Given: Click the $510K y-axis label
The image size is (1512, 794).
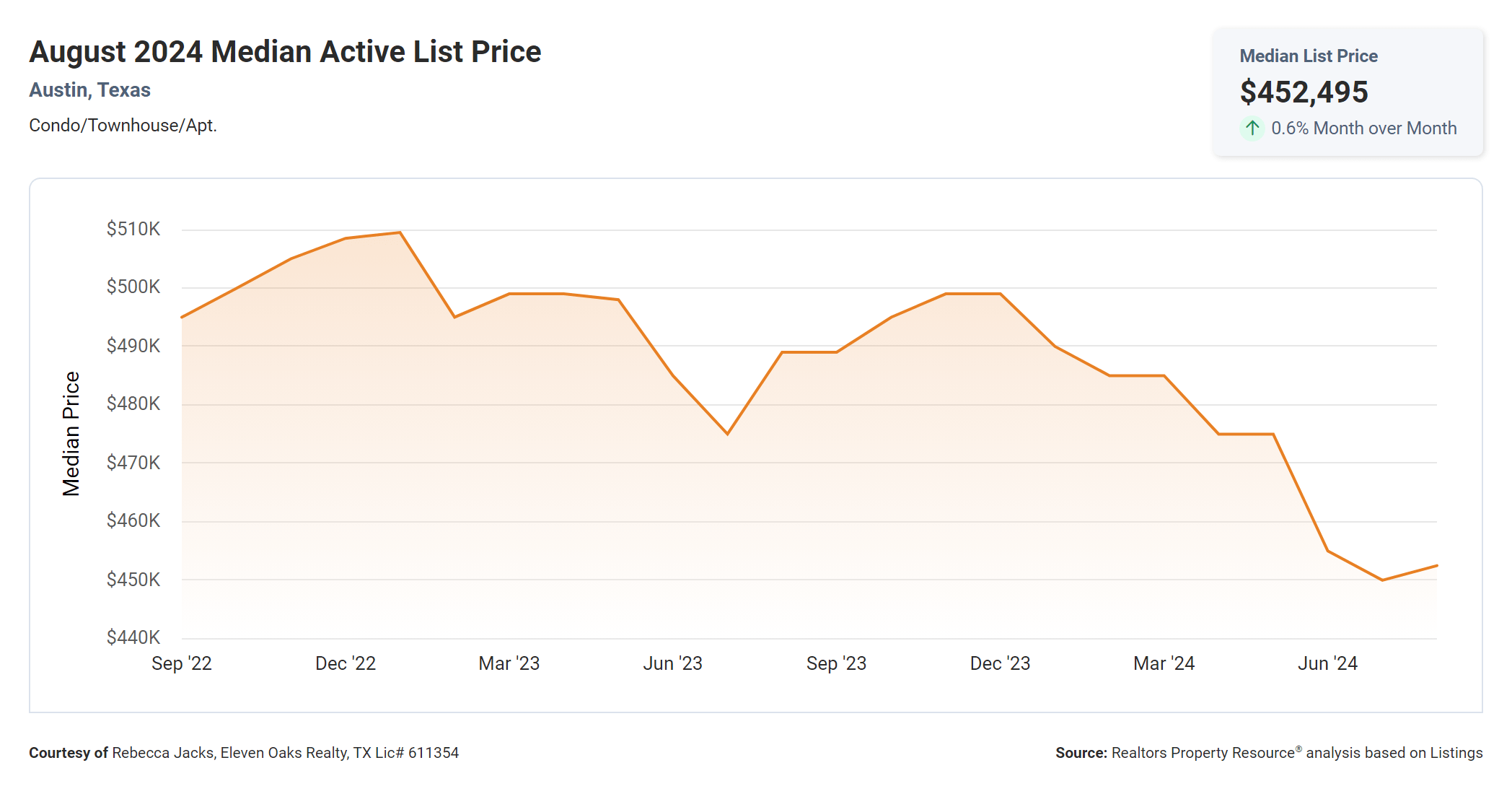Looking at the screenshot, I should click(x=133, y=229).
